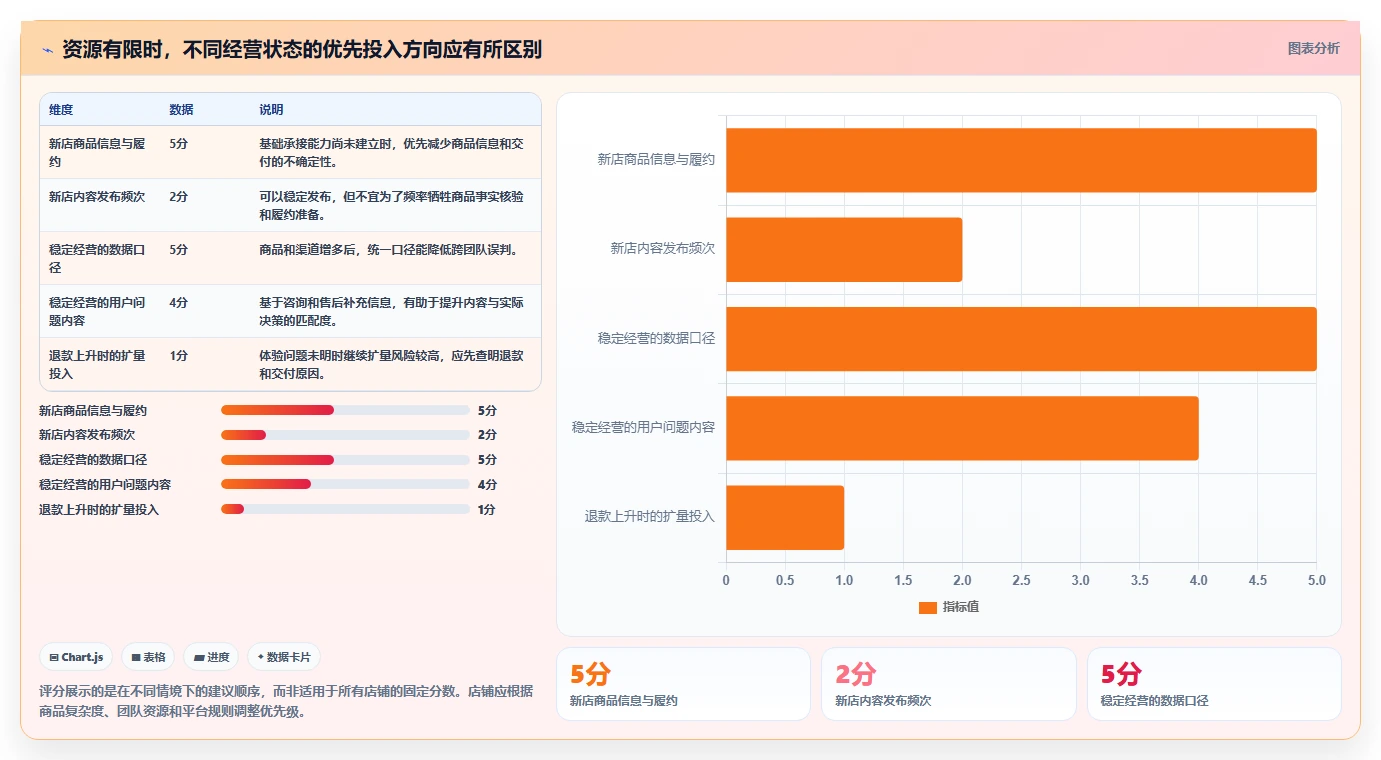1381x760 pixels.
Task: Click the 1分 value in the table
Action: click(179, 356)
